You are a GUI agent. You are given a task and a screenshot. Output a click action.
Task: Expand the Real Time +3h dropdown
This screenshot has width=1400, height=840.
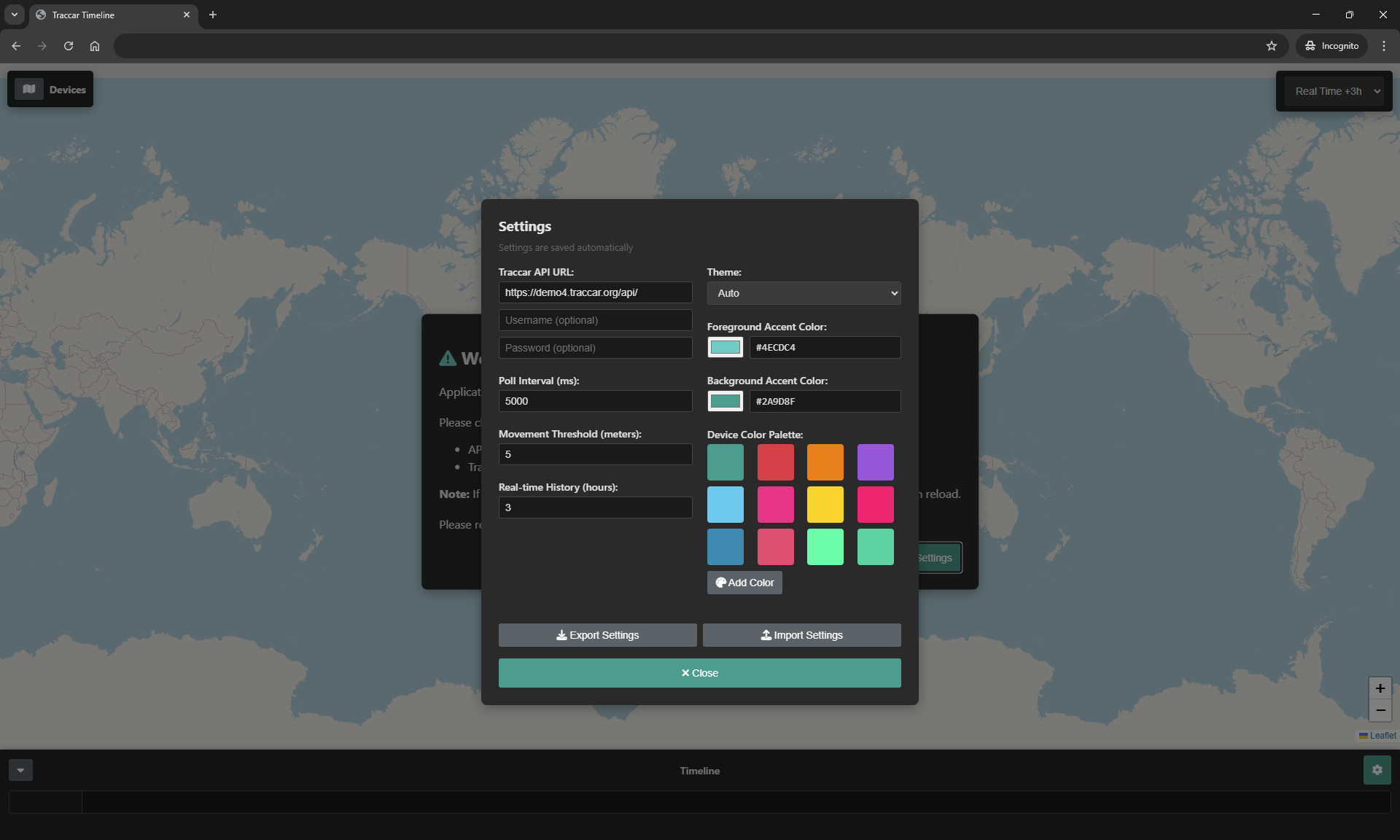pyautogui.click(x=1334, y=91)
